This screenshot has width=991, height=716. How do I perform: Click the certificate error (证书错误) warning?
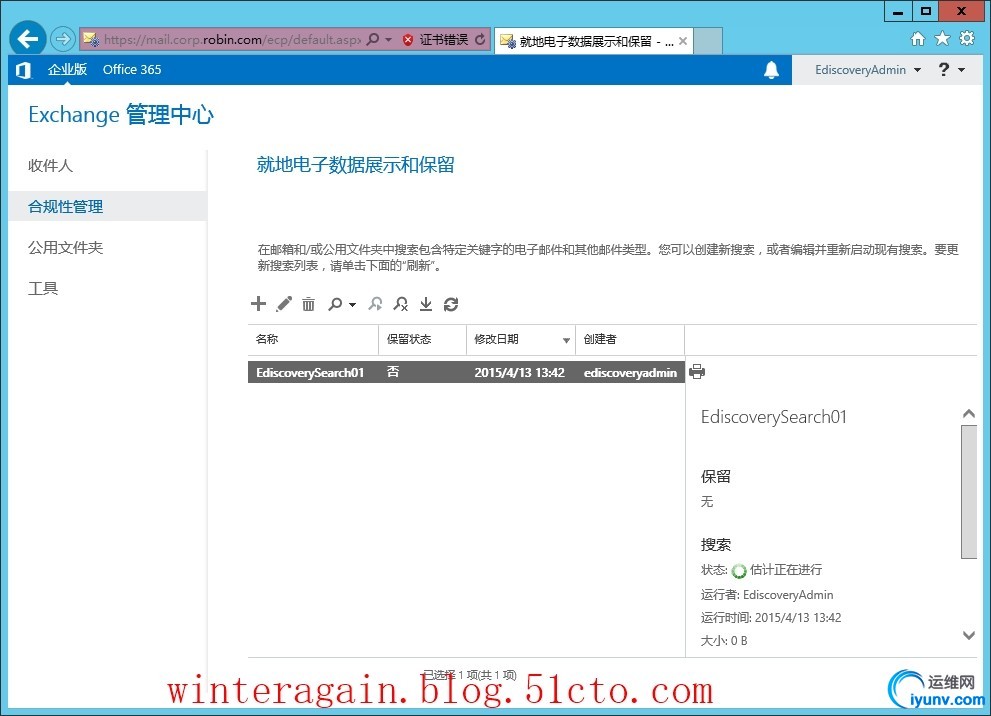click(x=436, y=39)
